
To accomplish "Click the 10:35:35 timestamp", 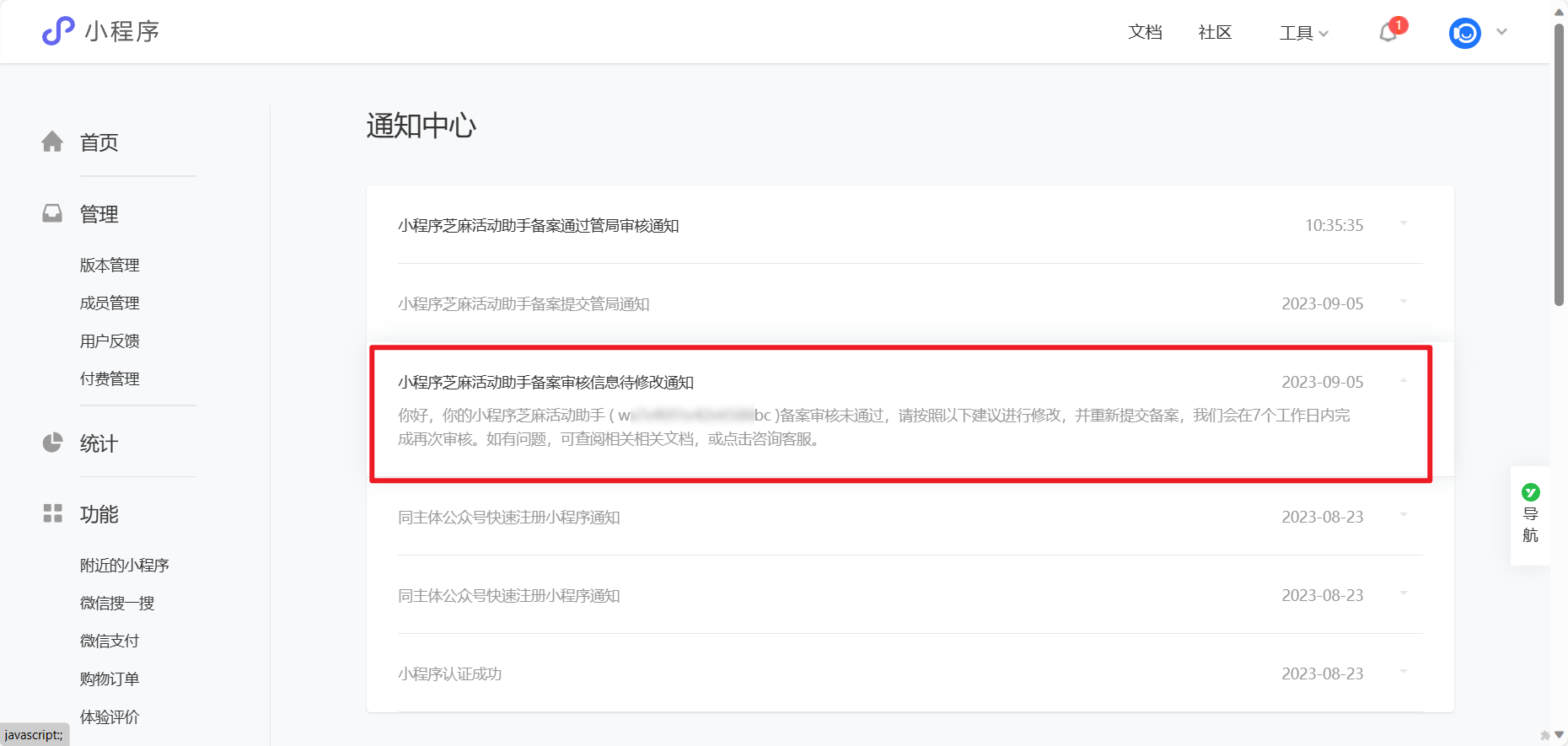I will coord(1334,225).
